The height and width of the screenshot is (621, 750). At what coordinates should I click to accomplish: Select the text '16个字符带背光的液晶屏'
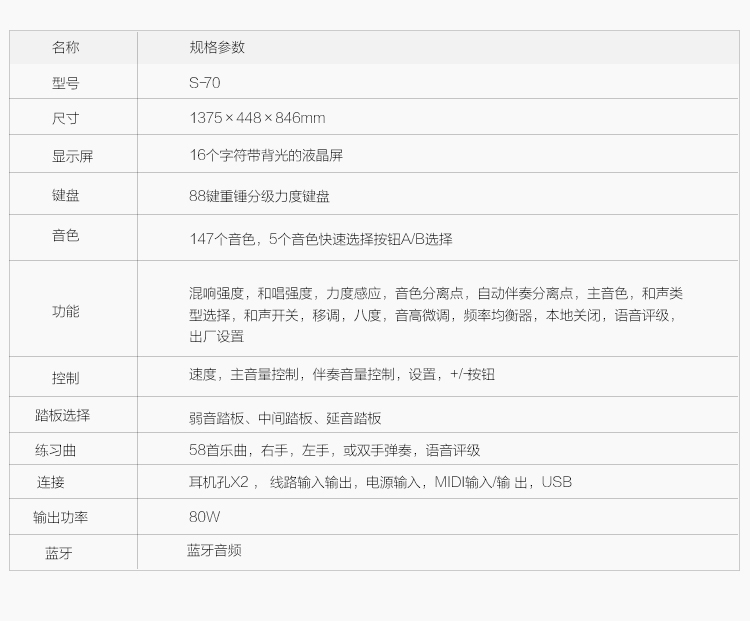[266, 155]
